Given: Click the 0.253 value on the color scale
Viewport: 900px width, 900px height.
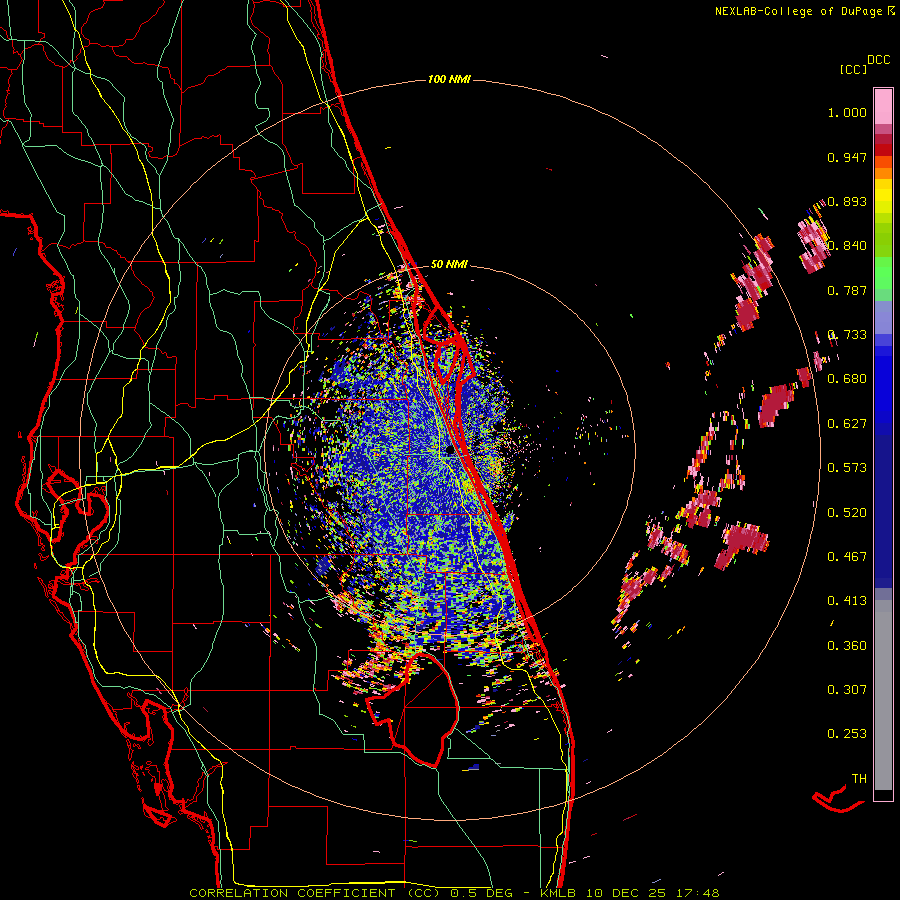Looking at the screenshot, I should click(847, 734).
